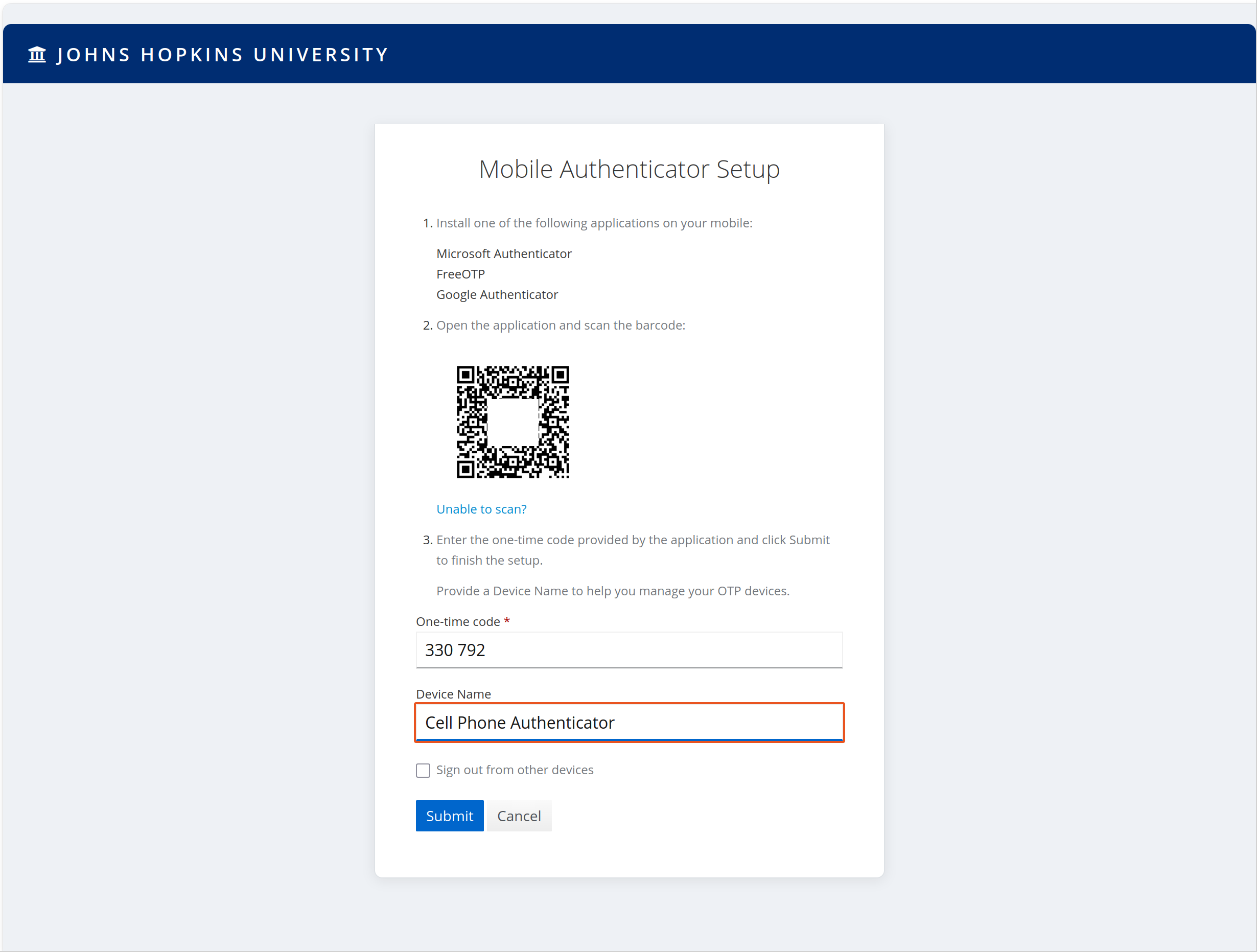1257x952 pixels.
Task: Click the 'Device Name' field label
Action: coord(453,694)
